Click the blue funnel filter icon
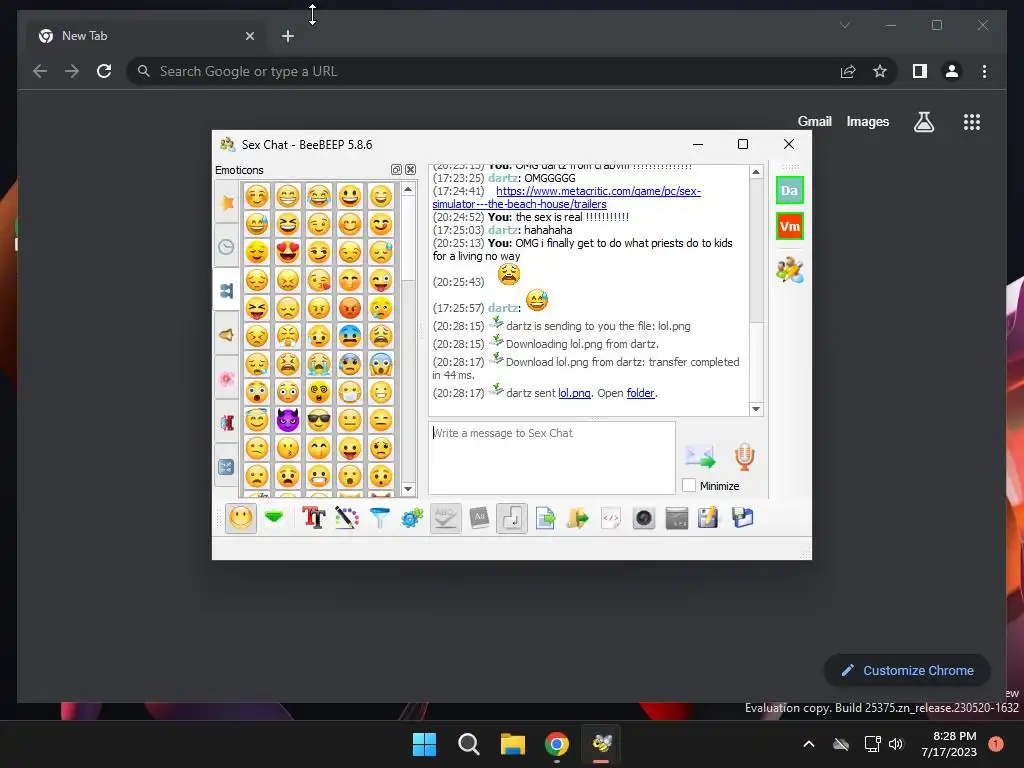 click(x=379, y=519)
